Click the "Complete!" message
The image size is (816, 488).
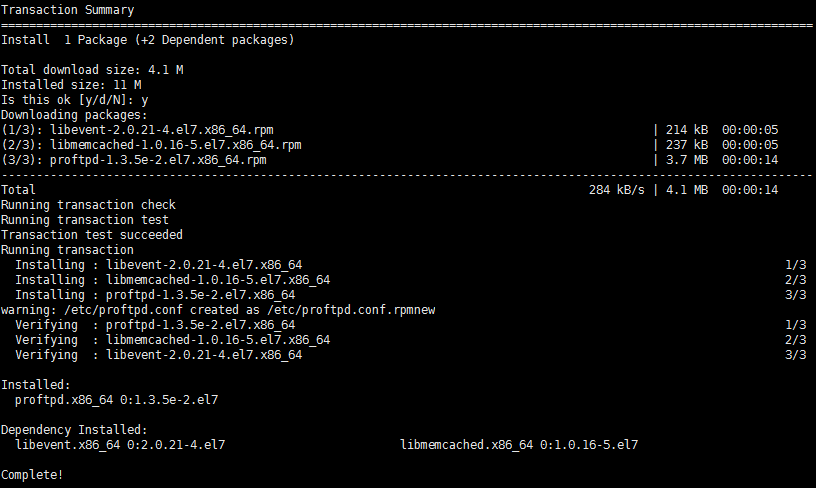tap(32, 474)
